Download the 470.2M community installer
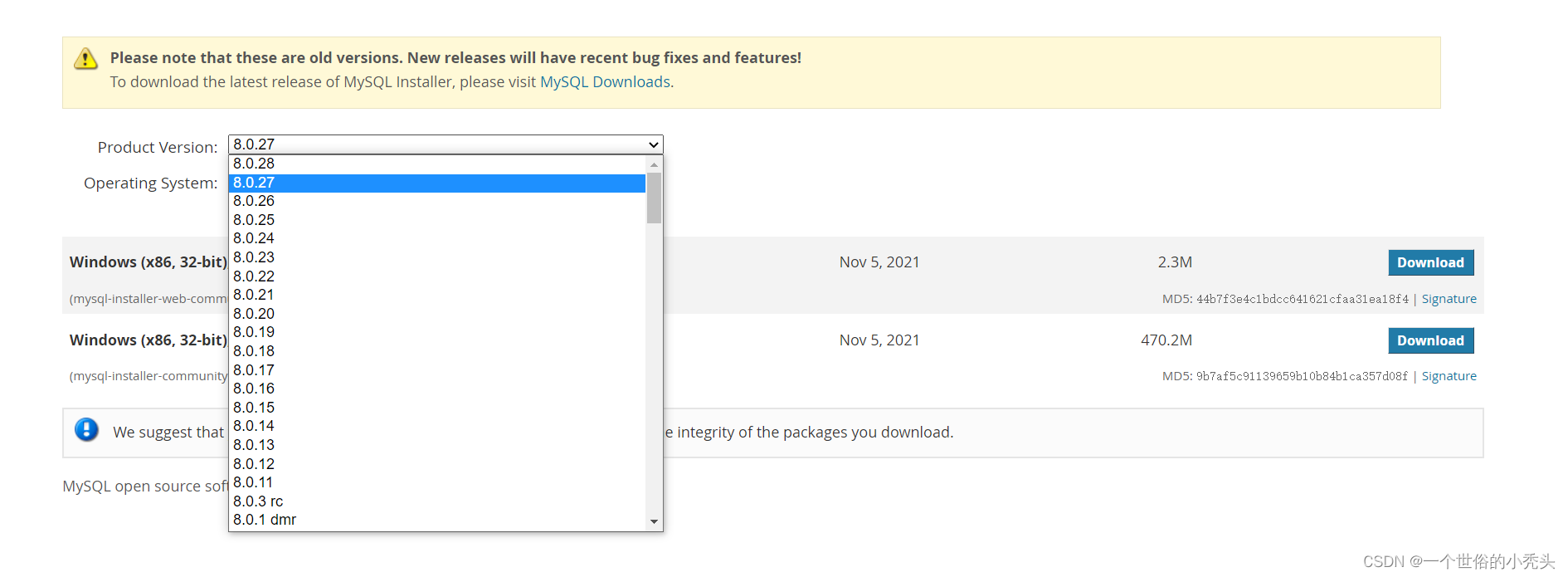The width and height of the screenshot is (1568, 577). pyautogui.click(x=1430, y=340)
